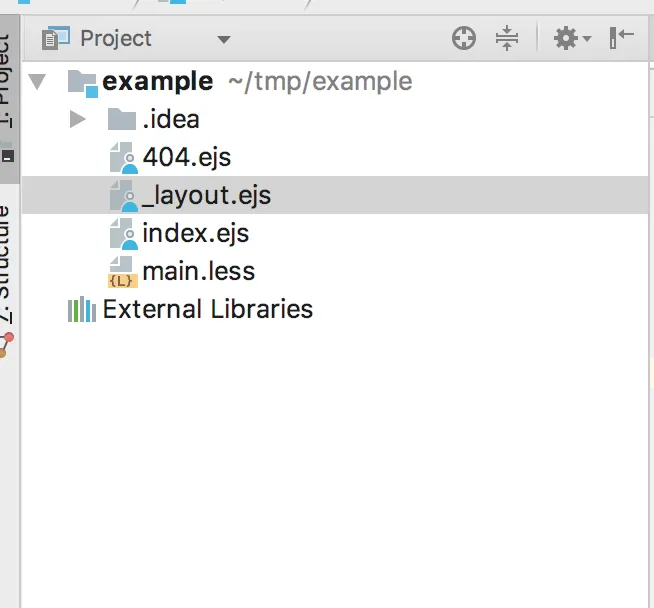
Task: Select the main.less file name
Action: 198,272
